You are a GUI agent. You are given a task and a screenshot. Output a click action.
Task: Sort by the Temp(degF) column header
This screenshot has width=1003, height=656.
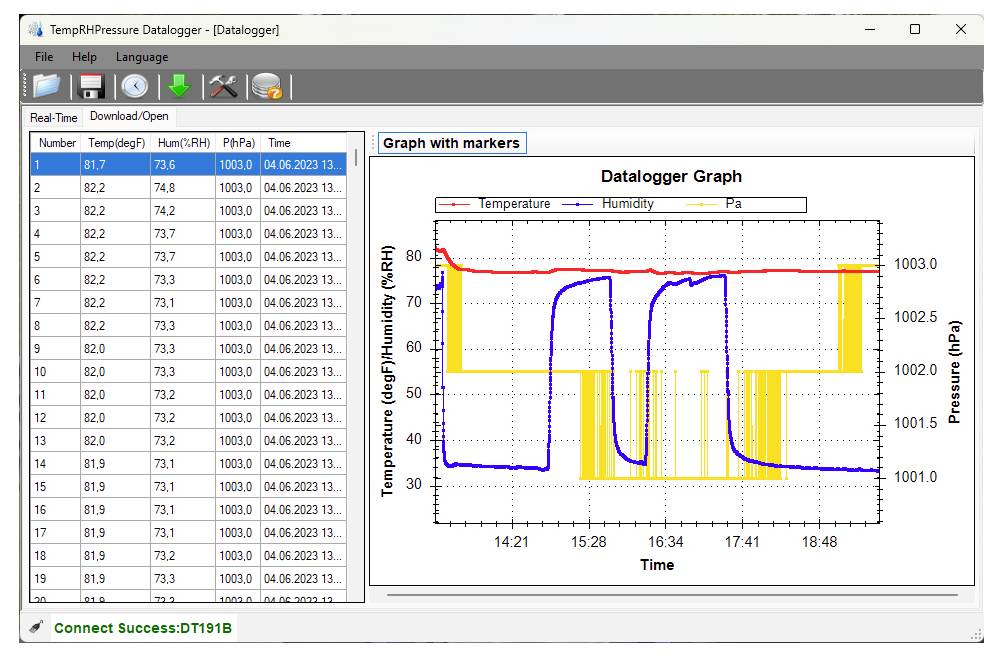(x=116, y=143)
